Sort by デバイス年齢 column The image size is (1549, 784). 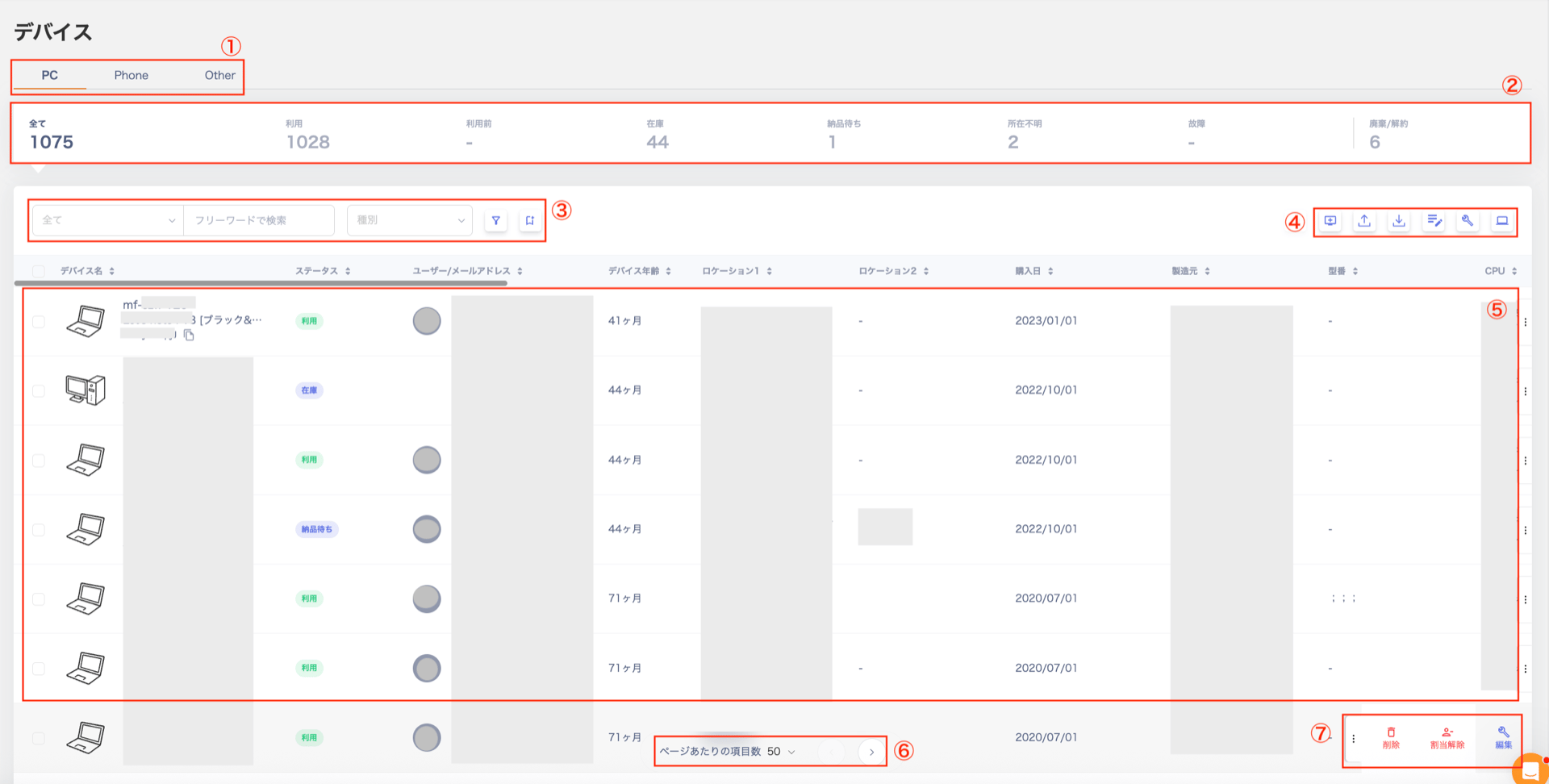[x=669, y=271]
